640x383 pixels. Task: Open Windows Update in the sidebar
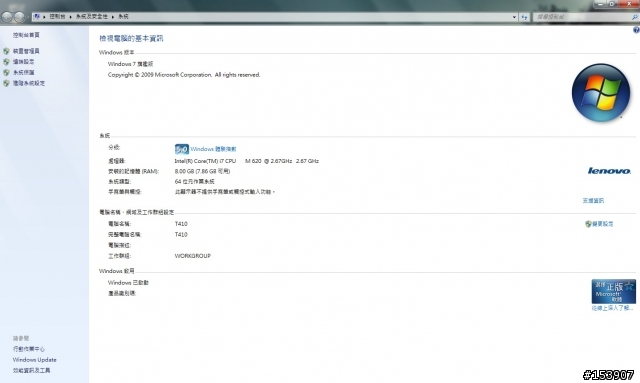click(34, 360)
